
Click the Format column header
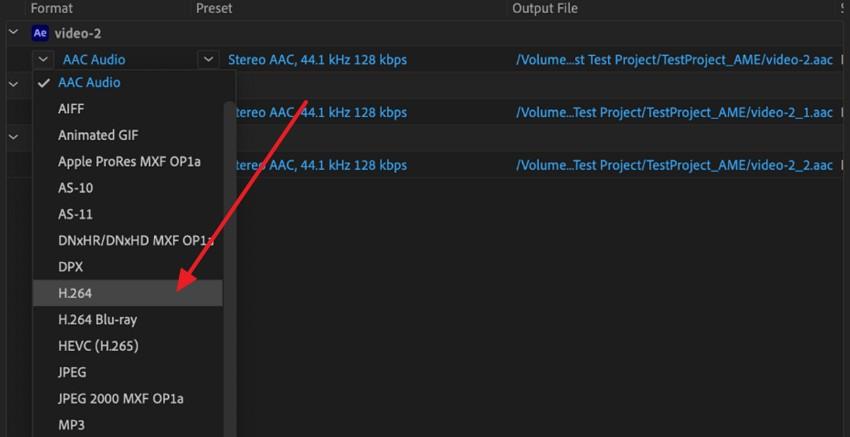51,8
